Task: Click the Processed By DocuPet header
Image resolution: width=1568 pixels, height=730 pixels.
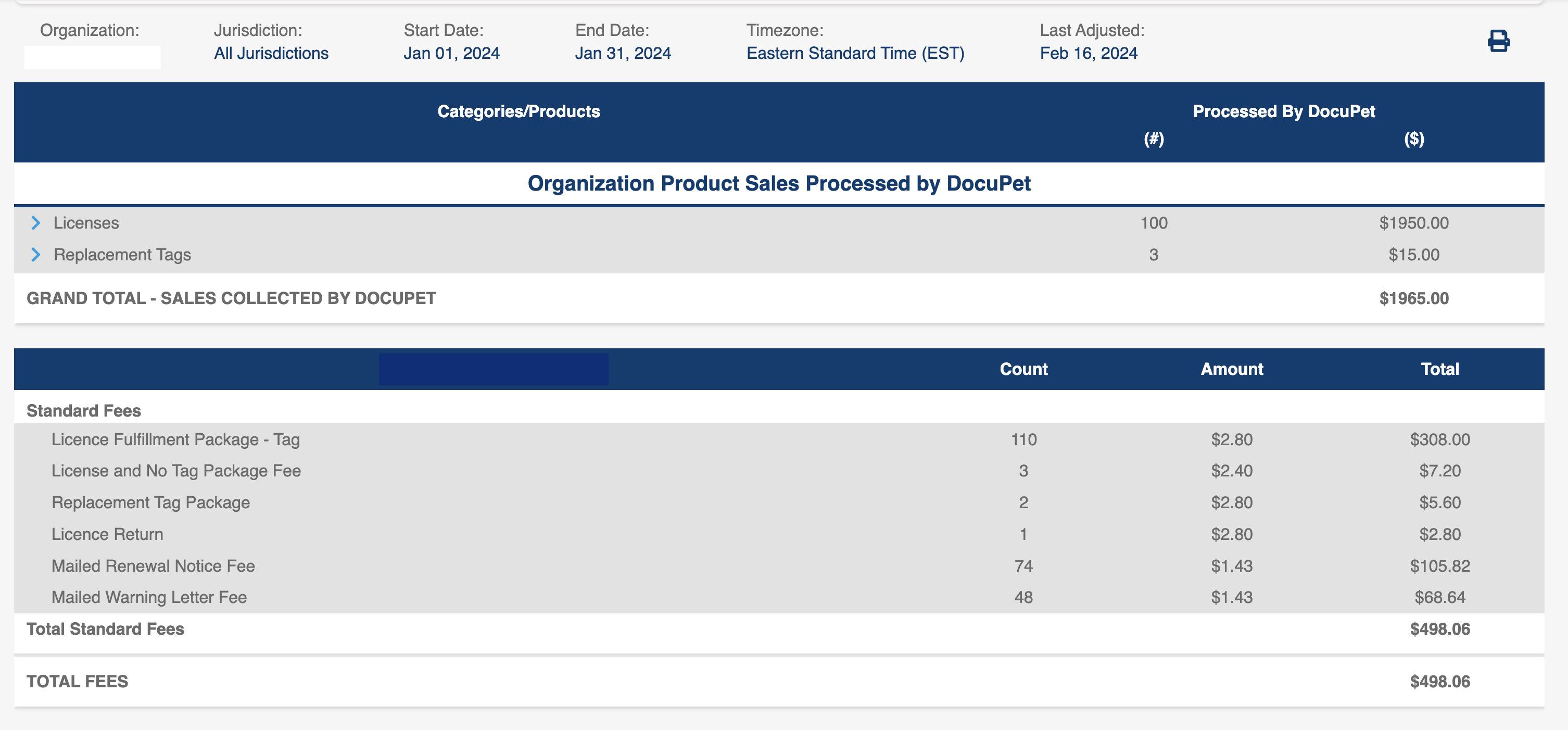Action: (x=1284, y=111)
